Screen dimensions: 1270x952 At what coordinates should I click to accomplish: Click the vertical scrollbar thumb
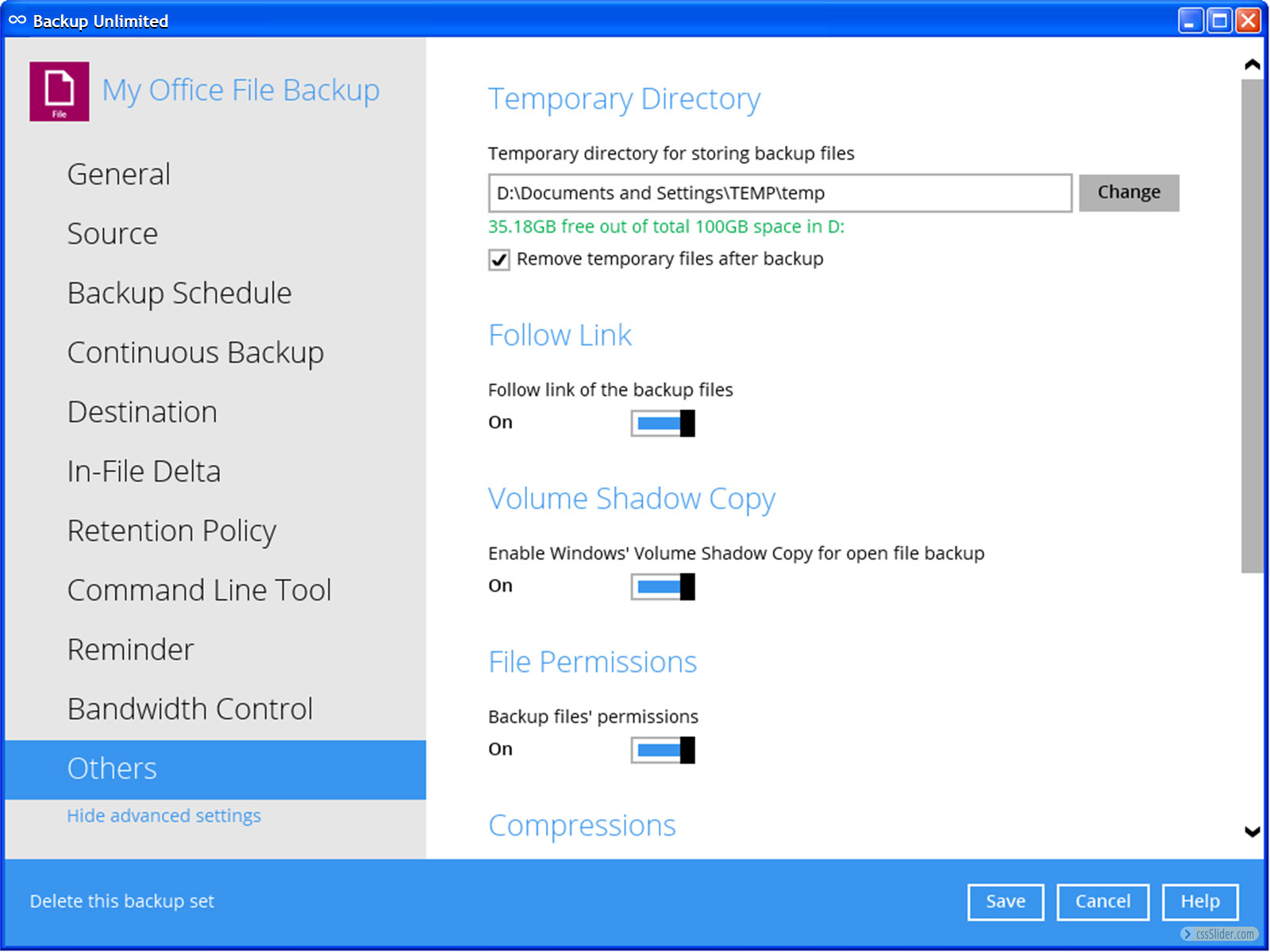pos(1252,325)
